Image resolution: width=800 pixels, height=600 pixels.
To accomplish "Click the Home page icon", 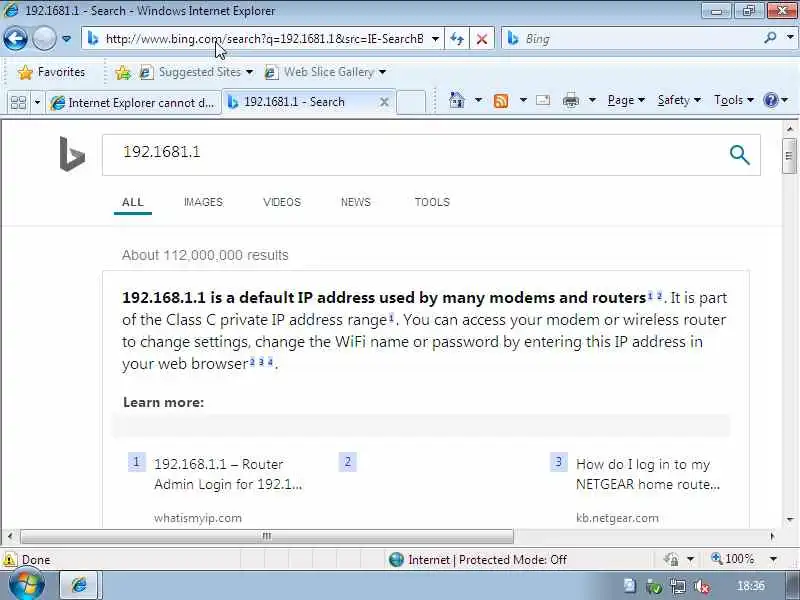I will (457, 101).
